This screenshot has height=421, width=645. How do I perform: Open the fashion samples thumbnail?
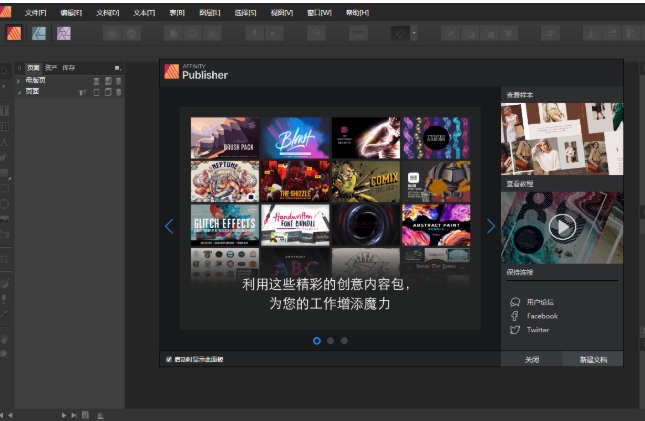pos(562,139)
